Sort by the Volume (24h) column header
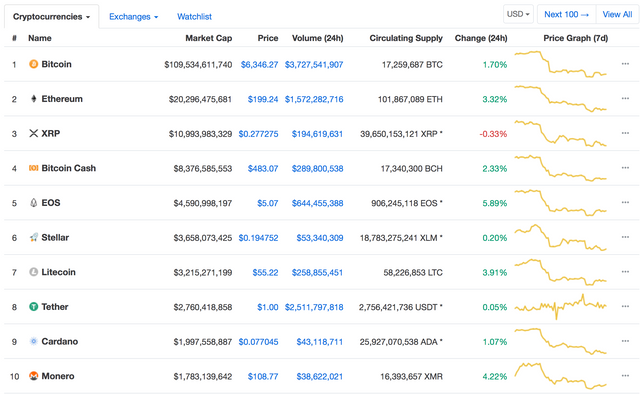 (x=318, y=38)
